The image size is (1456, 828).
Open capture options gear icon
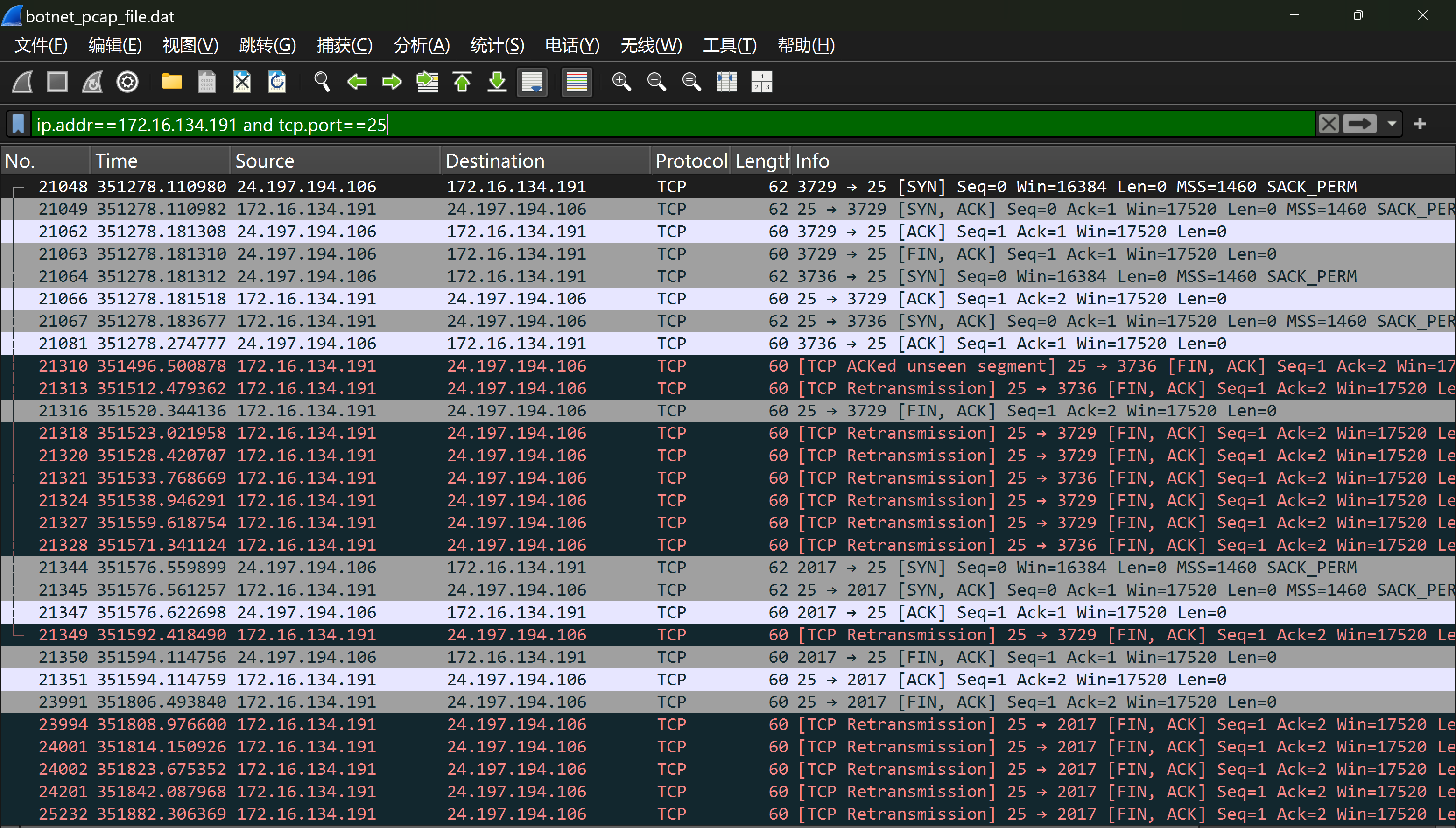[127, 82]
